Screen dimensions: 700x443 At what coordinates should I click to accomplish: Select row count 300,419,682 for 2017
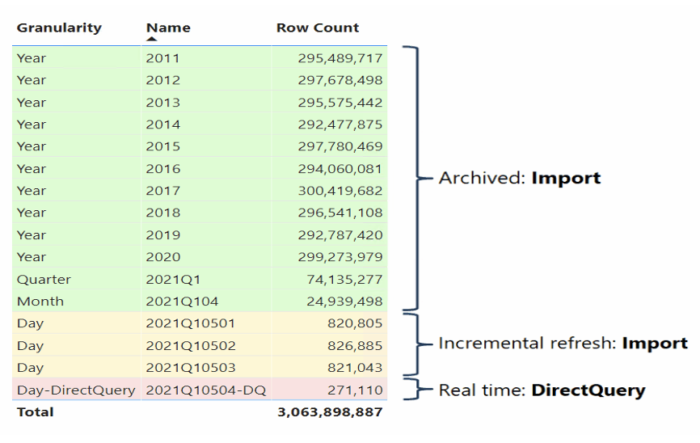pyautogui.click(x=339, y=190)
